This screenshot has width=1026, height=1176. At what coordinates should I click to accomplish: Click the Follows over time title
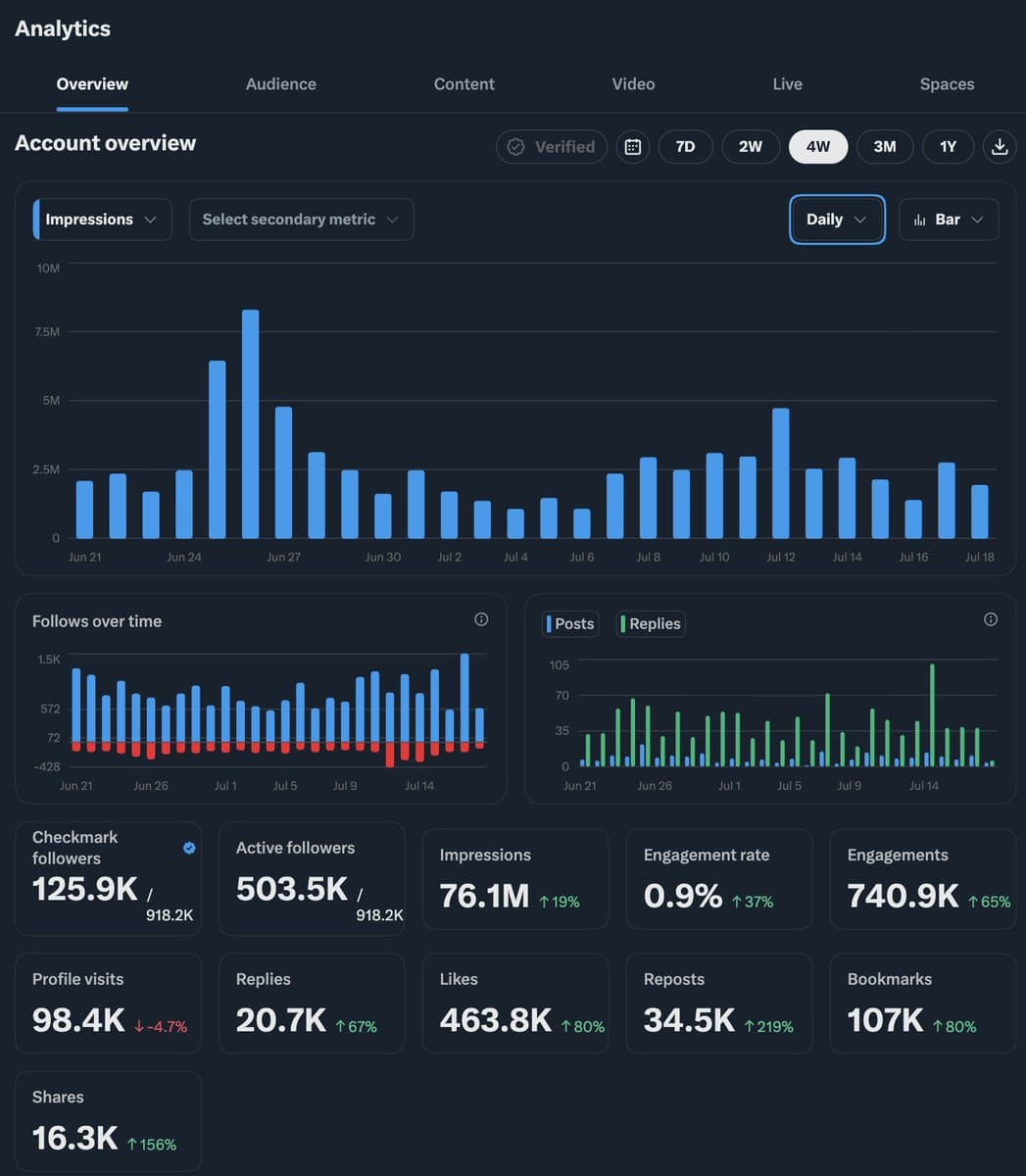97,621
